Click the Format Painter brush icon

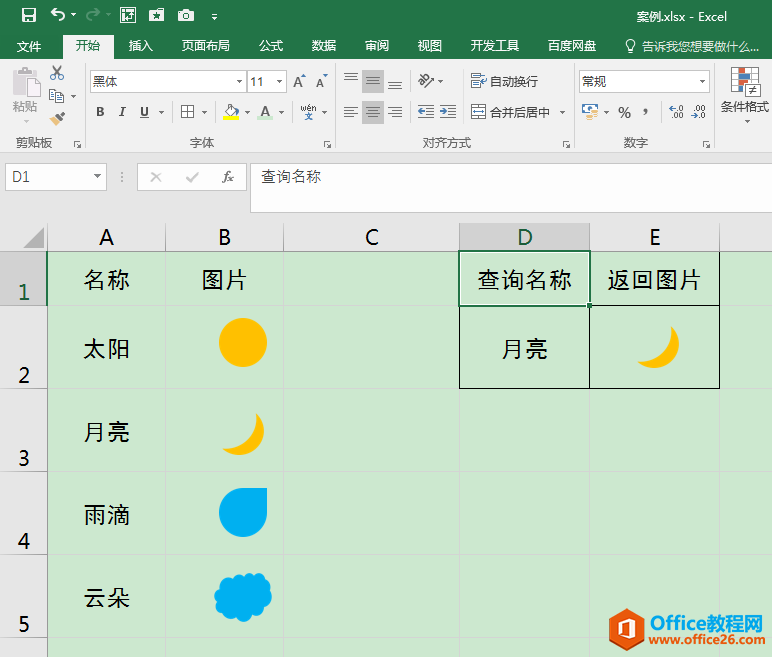pyautogui.click(x=57, y=118)
